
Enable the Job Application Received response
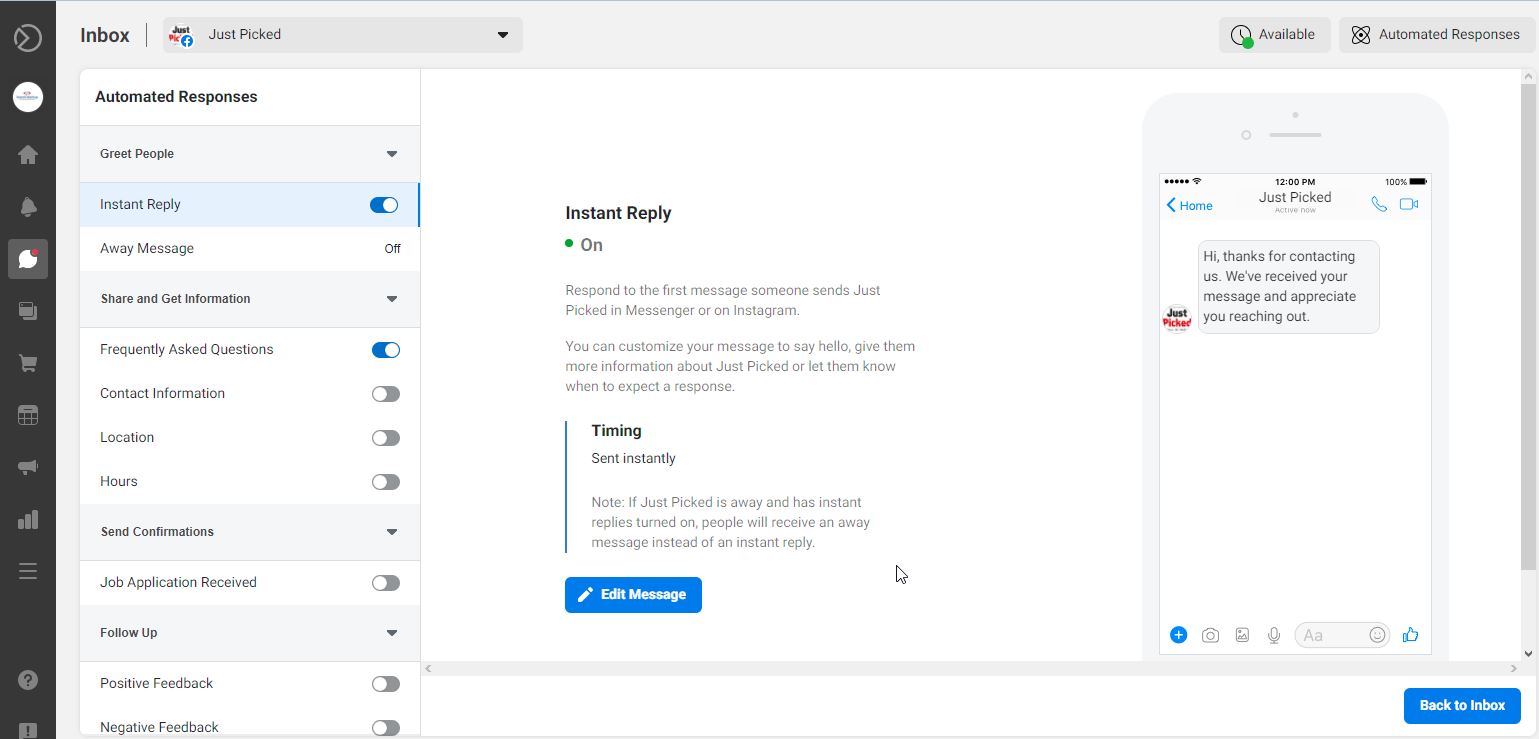(x=385, y=582)
